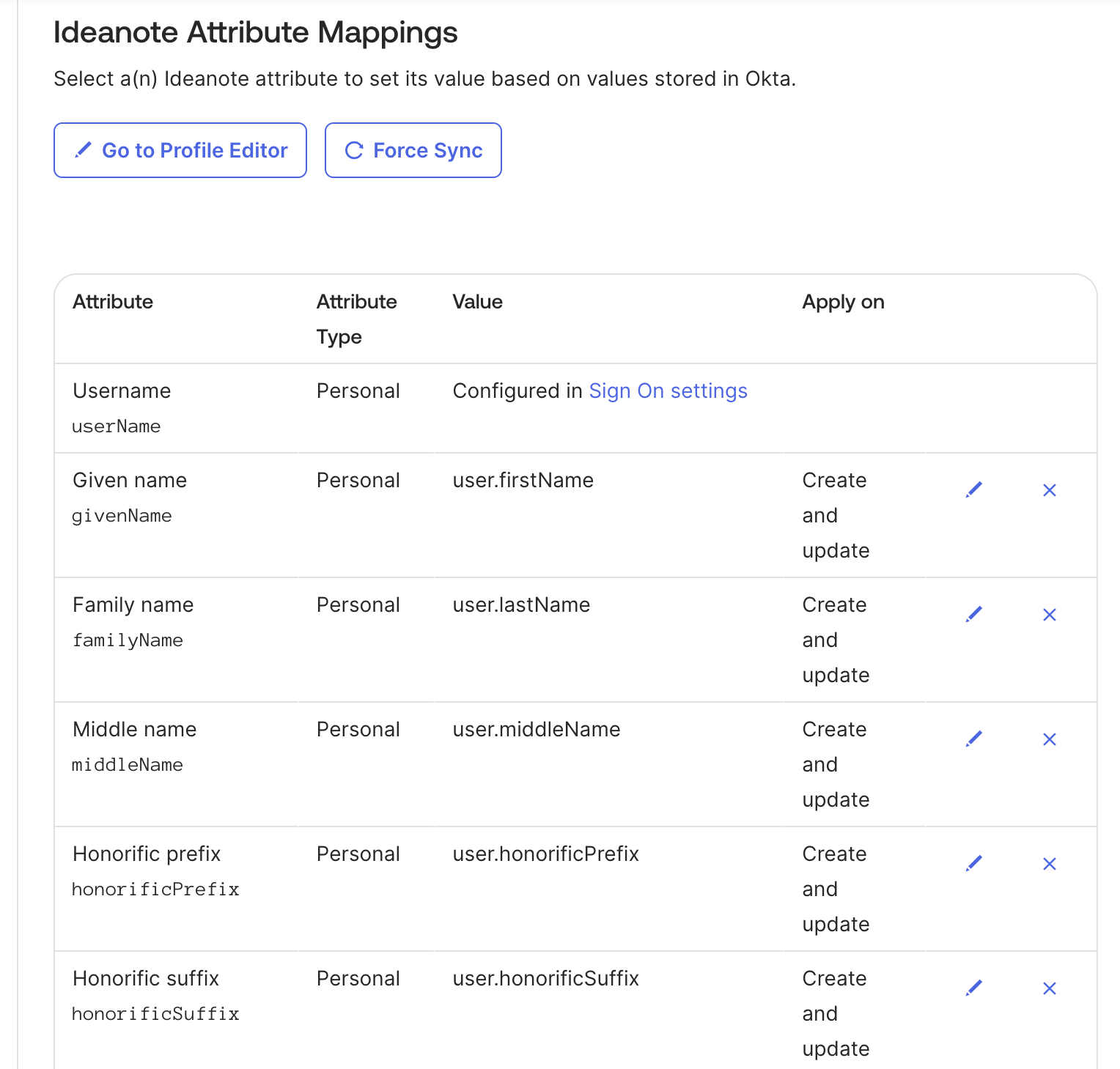
Task: Select the user.honorificPrefix value
Action: tap(546, 854)
